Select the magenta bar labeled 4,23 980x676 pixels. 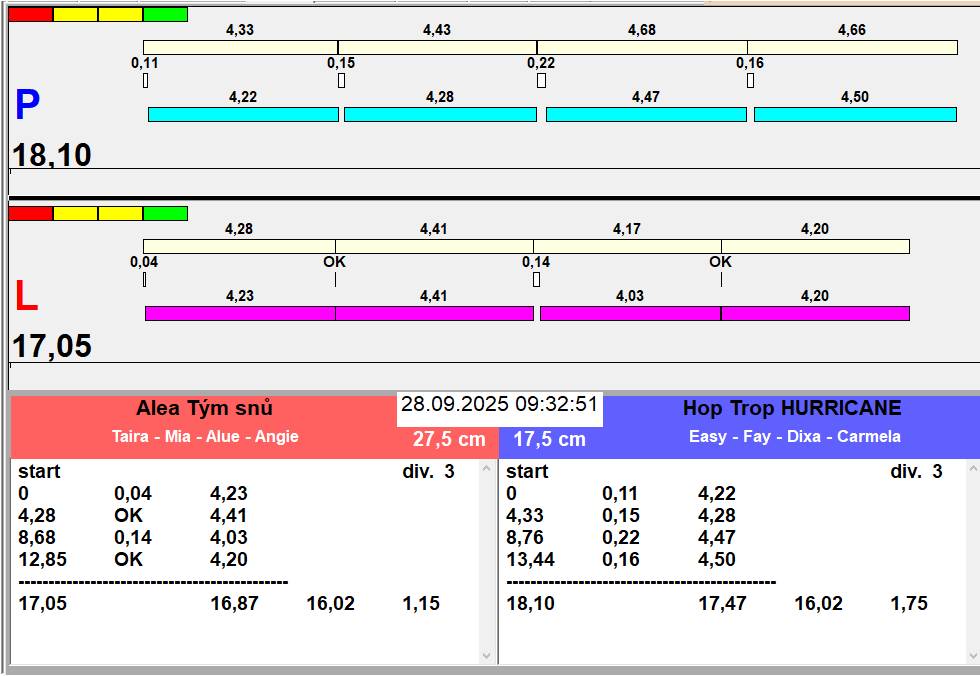(240, 314)
